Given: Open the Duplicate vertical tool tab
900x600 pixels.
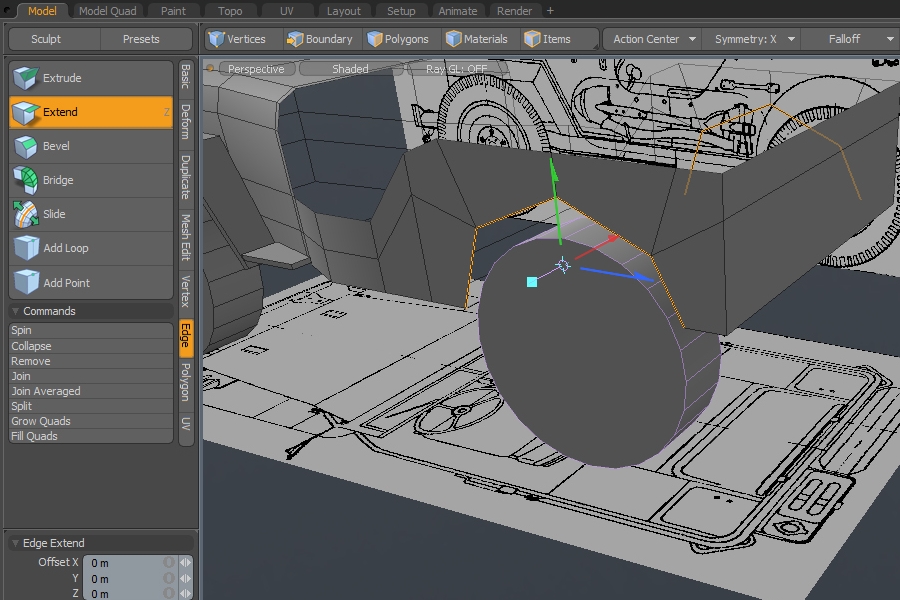Looking at the screenshot, I should point(185,176).
